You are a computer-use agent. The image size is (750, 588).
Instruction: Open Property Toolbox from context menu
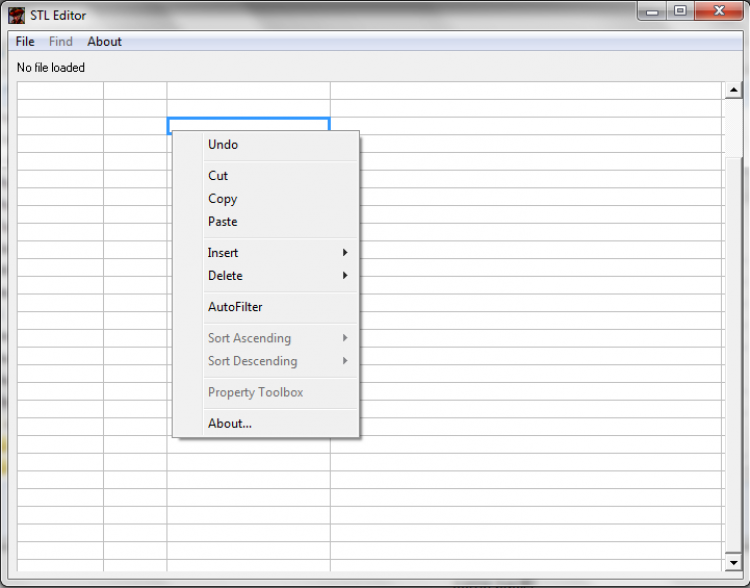click(x=266, y=392)
